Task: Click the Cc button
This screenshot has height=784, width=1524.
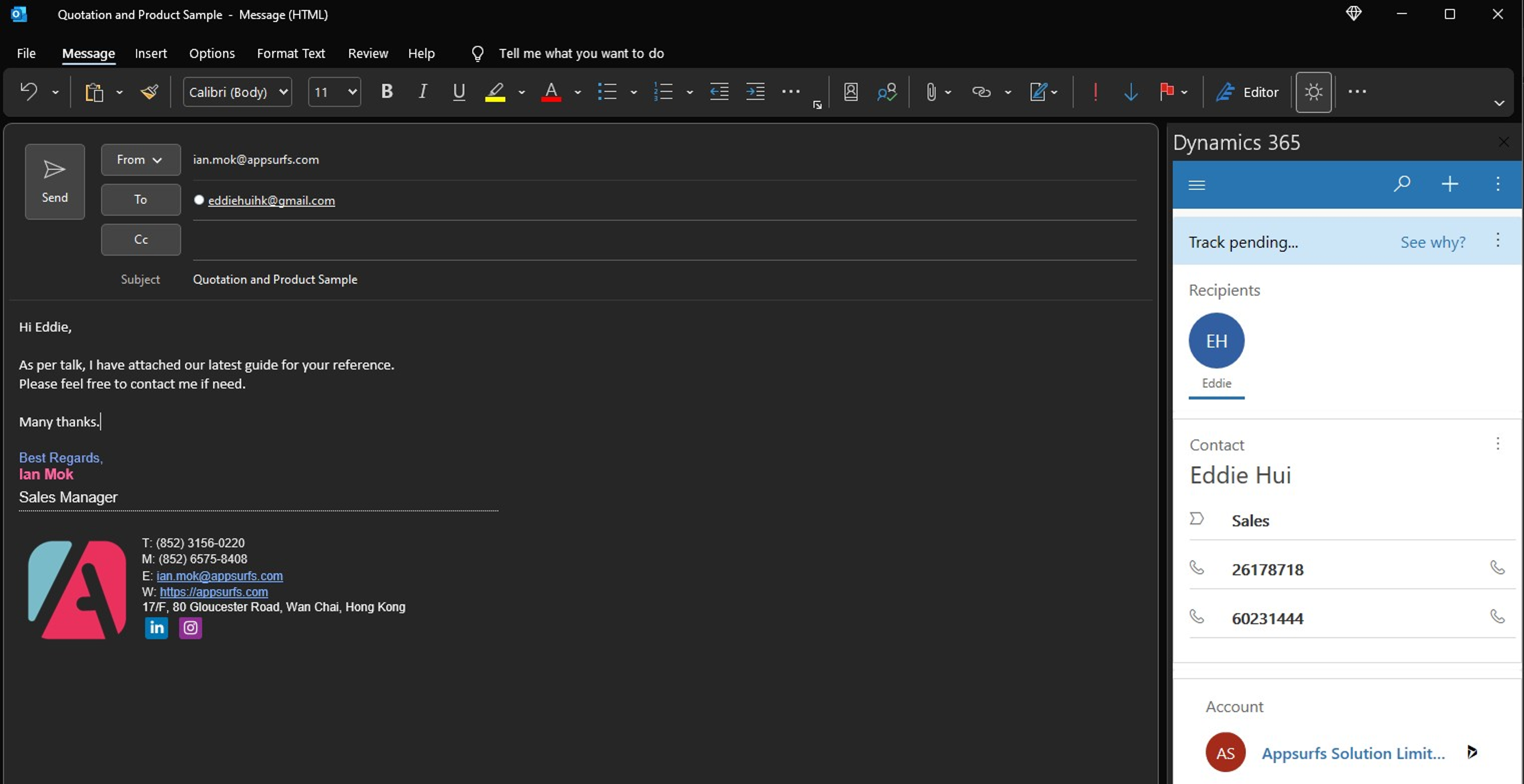Action: pyautogui.click(x=140, y=239)
